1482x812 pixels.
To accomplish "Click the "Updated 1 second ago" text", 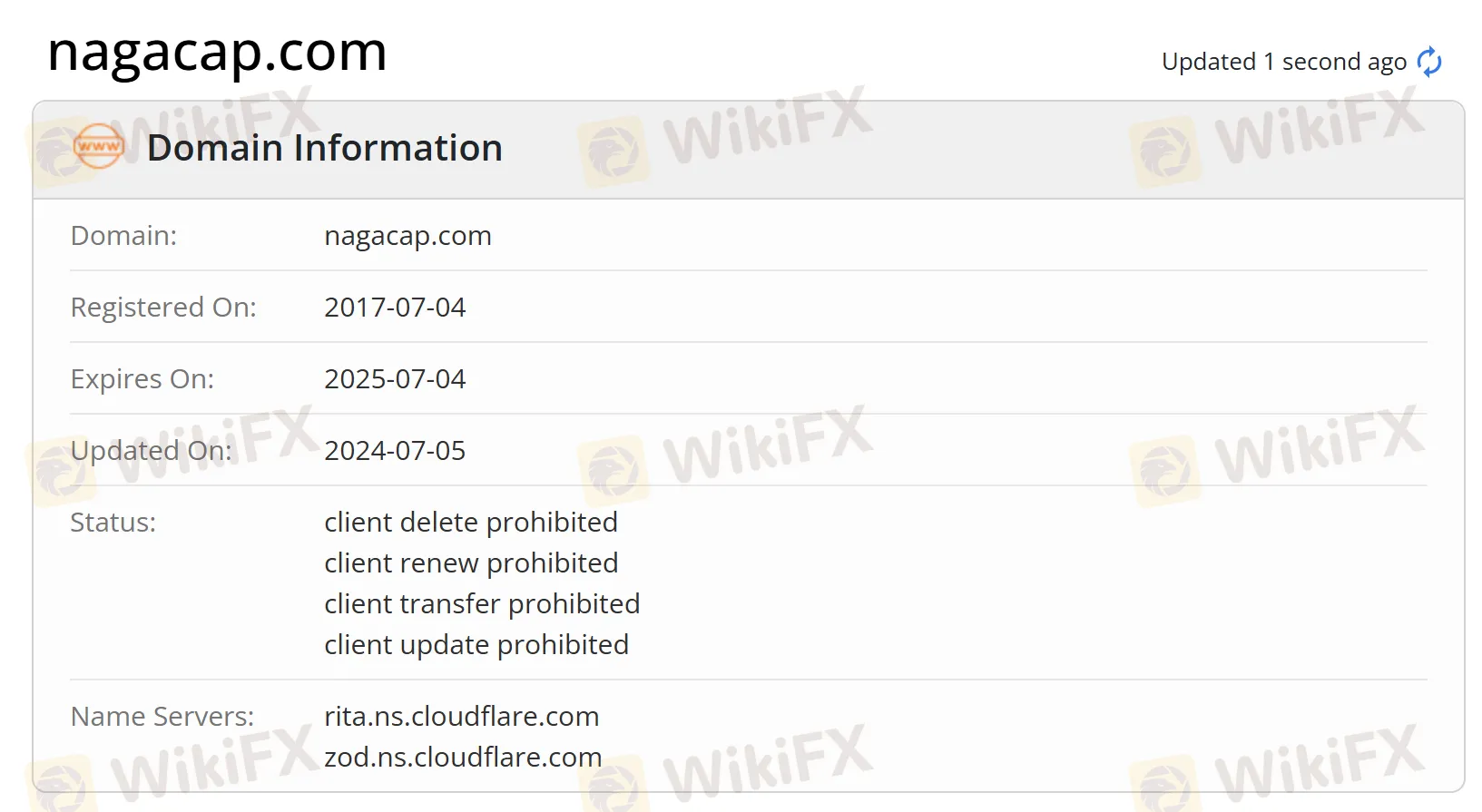I will tap(1283, 62).
